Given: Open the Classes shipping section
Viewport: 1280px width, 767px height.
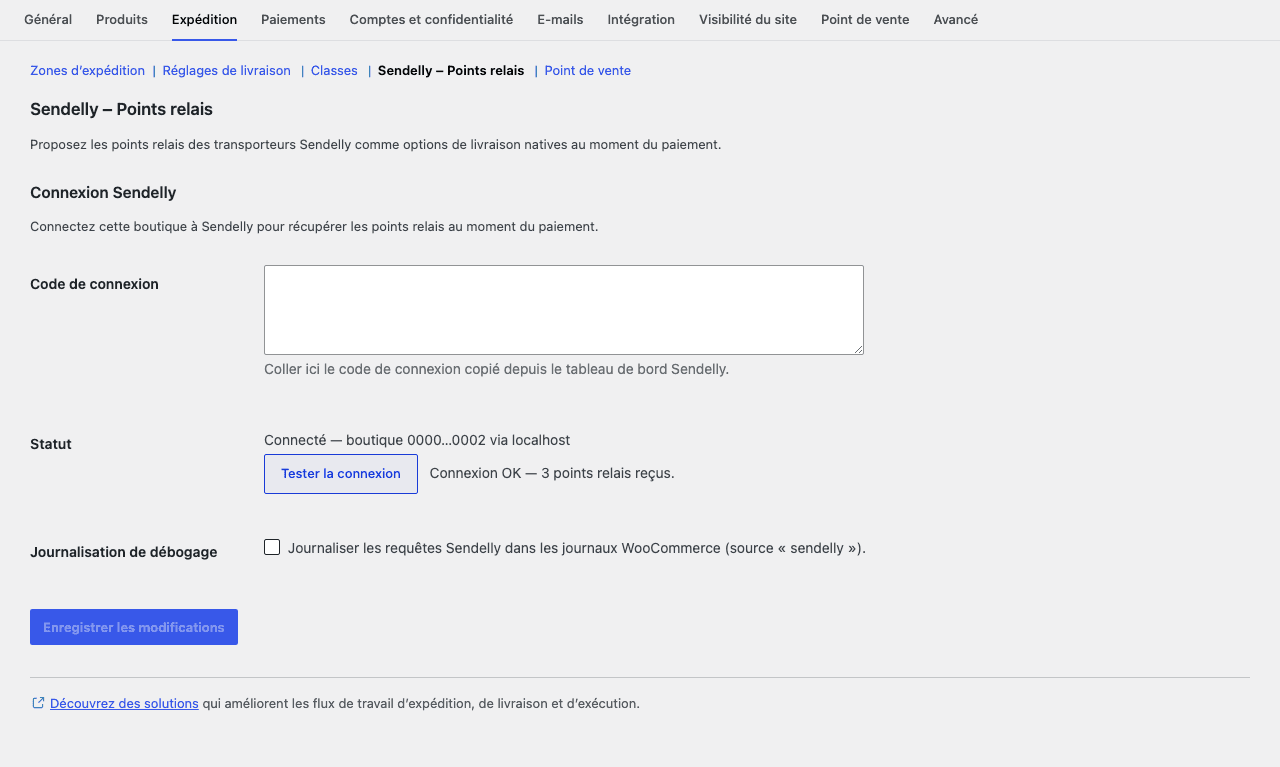Looking at the screenshot, I should tap(334, 70).
